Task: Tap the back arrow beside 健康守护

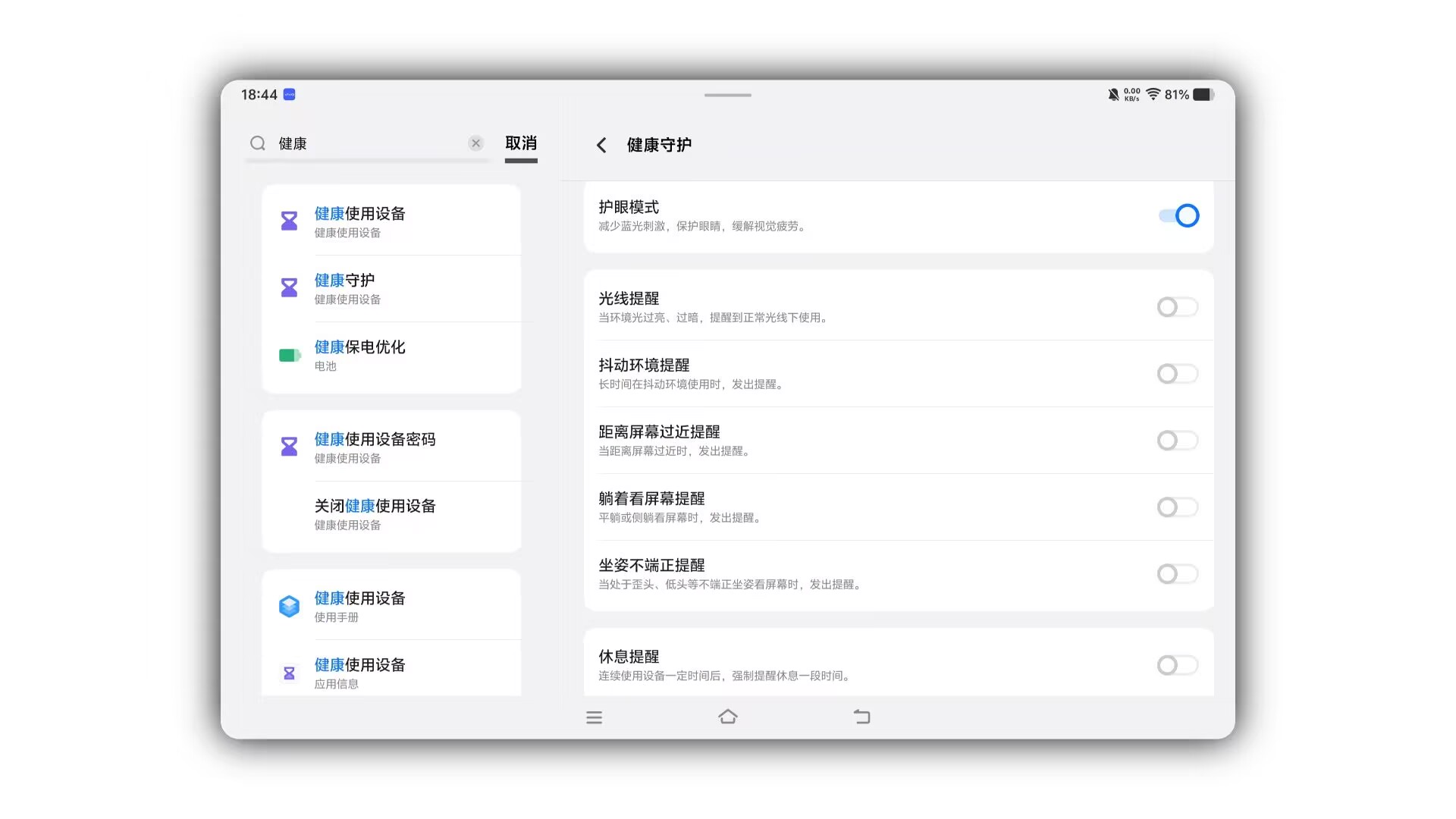Action: tap(601, 145)
